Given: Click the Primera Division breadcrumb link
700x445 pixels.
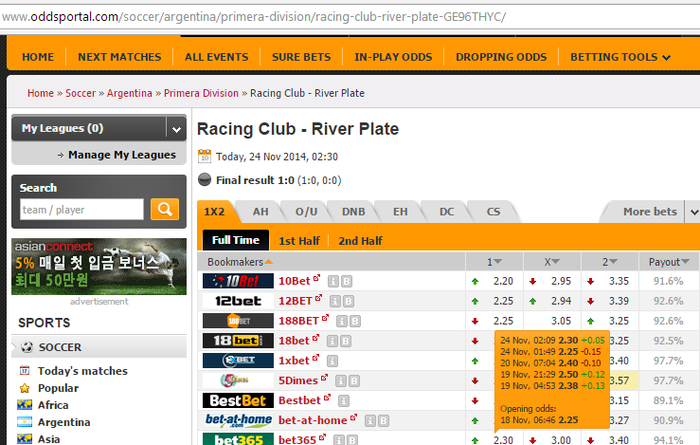Looking at the screenshot, I should pyautogui.click(x=201, y=93).
